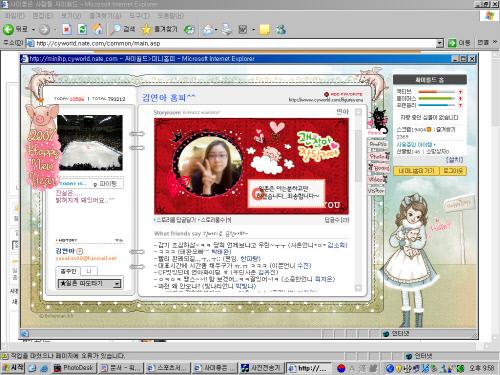Open the Profile side tab

point(378,144)
